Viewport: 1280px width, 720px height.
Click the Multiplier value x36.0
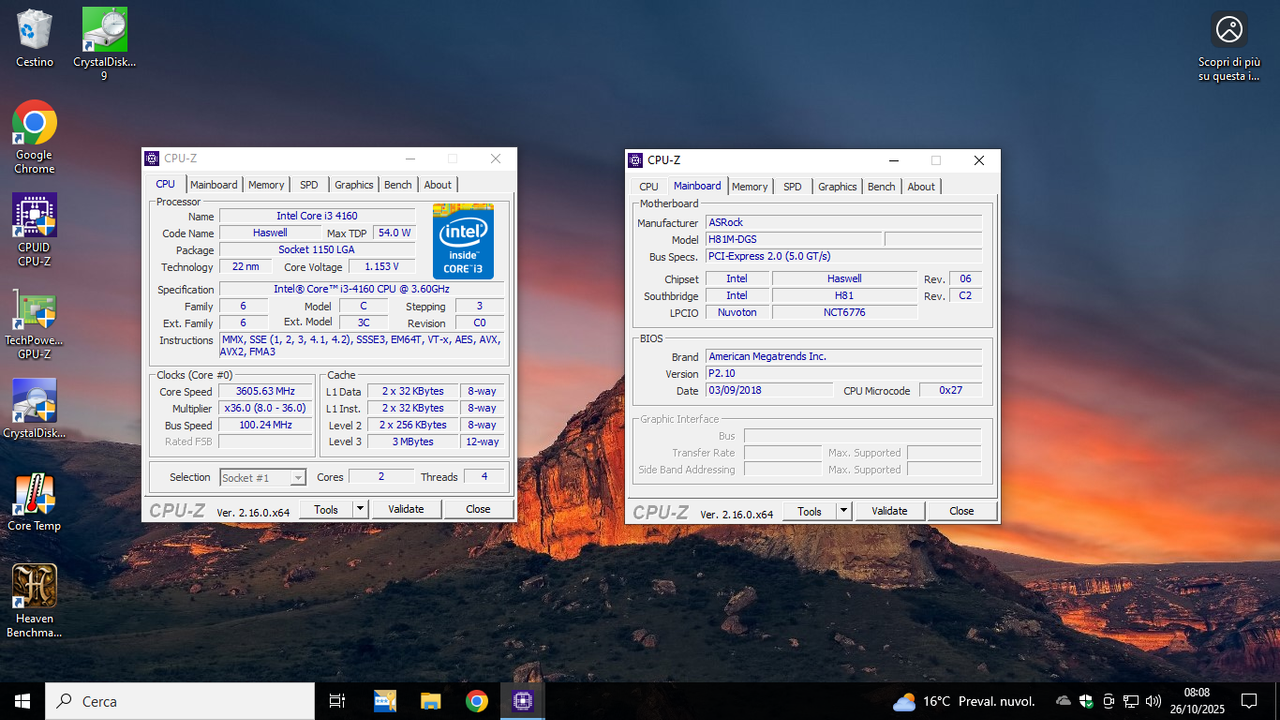pyautogui.click(x=265, y=409)
